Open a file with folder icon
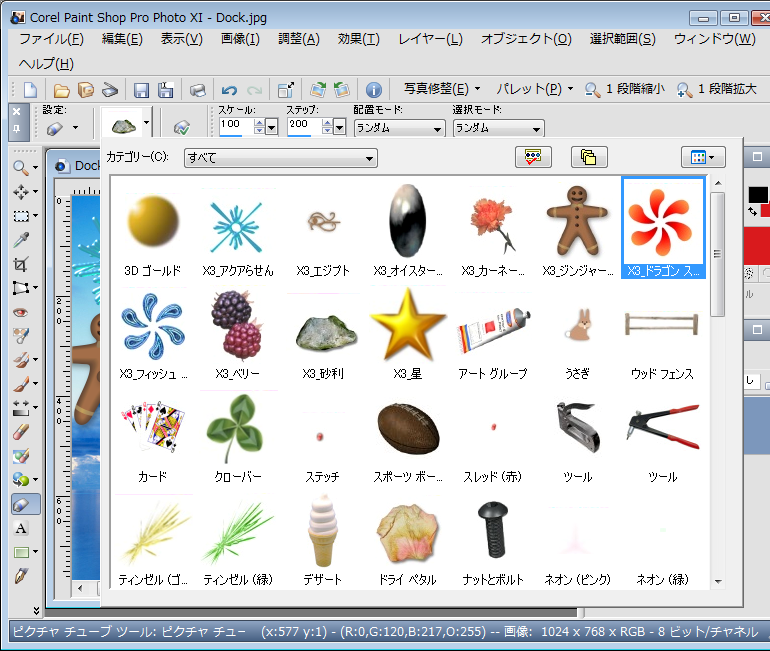770x651 pixels. 61,90
